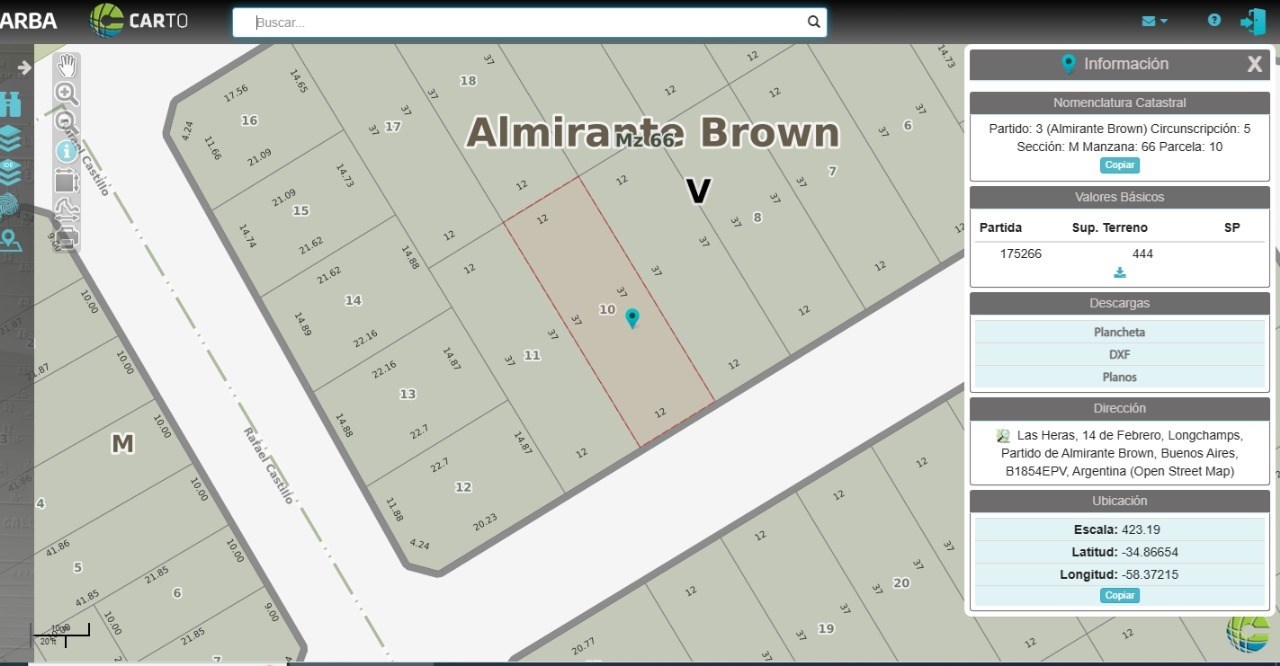Image resolution: width=1280 pixels, height=666 pixels.
Task: Click the search magnifier in the search bar
Action: [814, 22]
